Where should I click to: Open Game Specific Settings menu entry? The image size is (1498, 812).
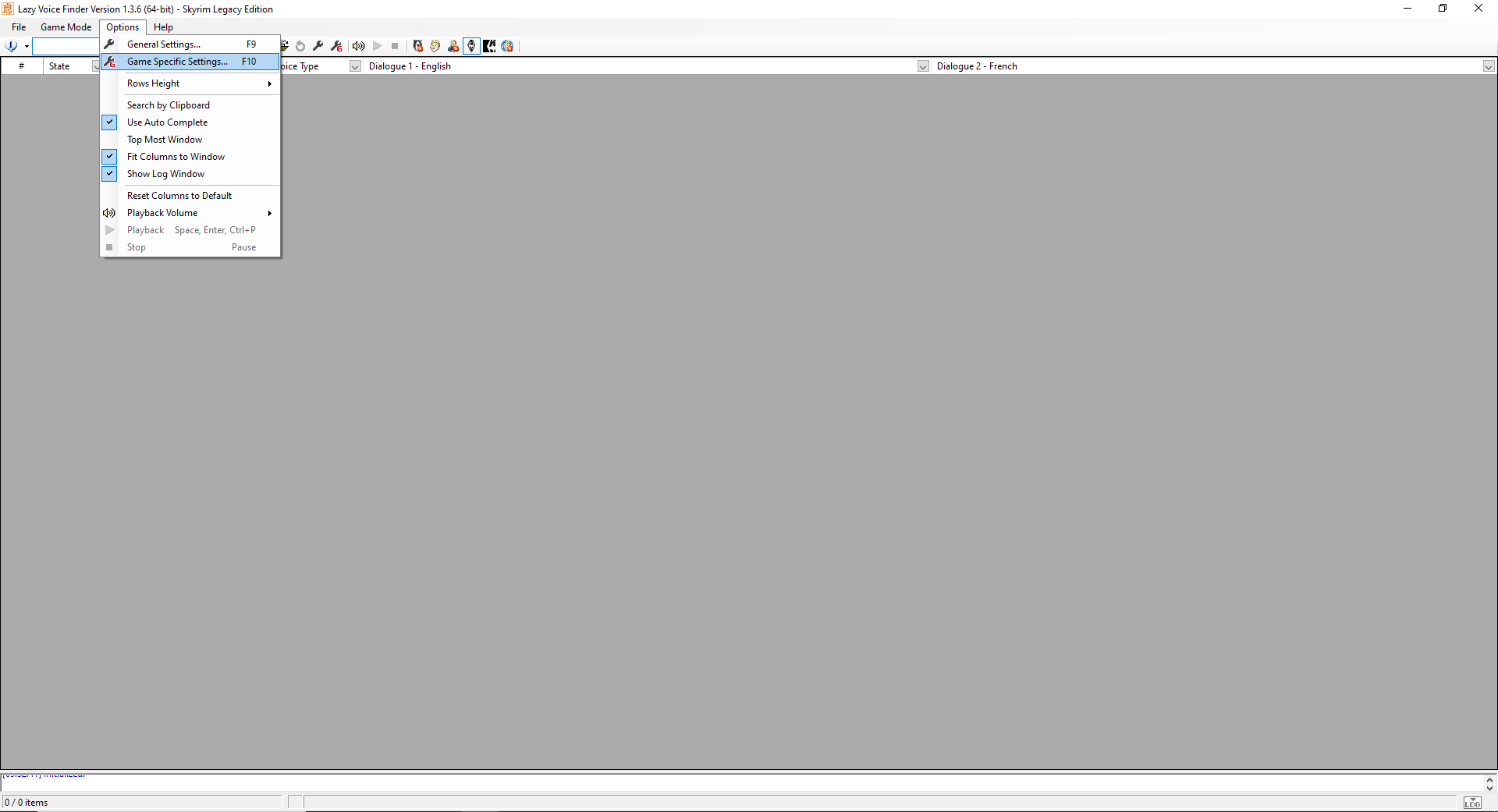[x=190, y=62]
